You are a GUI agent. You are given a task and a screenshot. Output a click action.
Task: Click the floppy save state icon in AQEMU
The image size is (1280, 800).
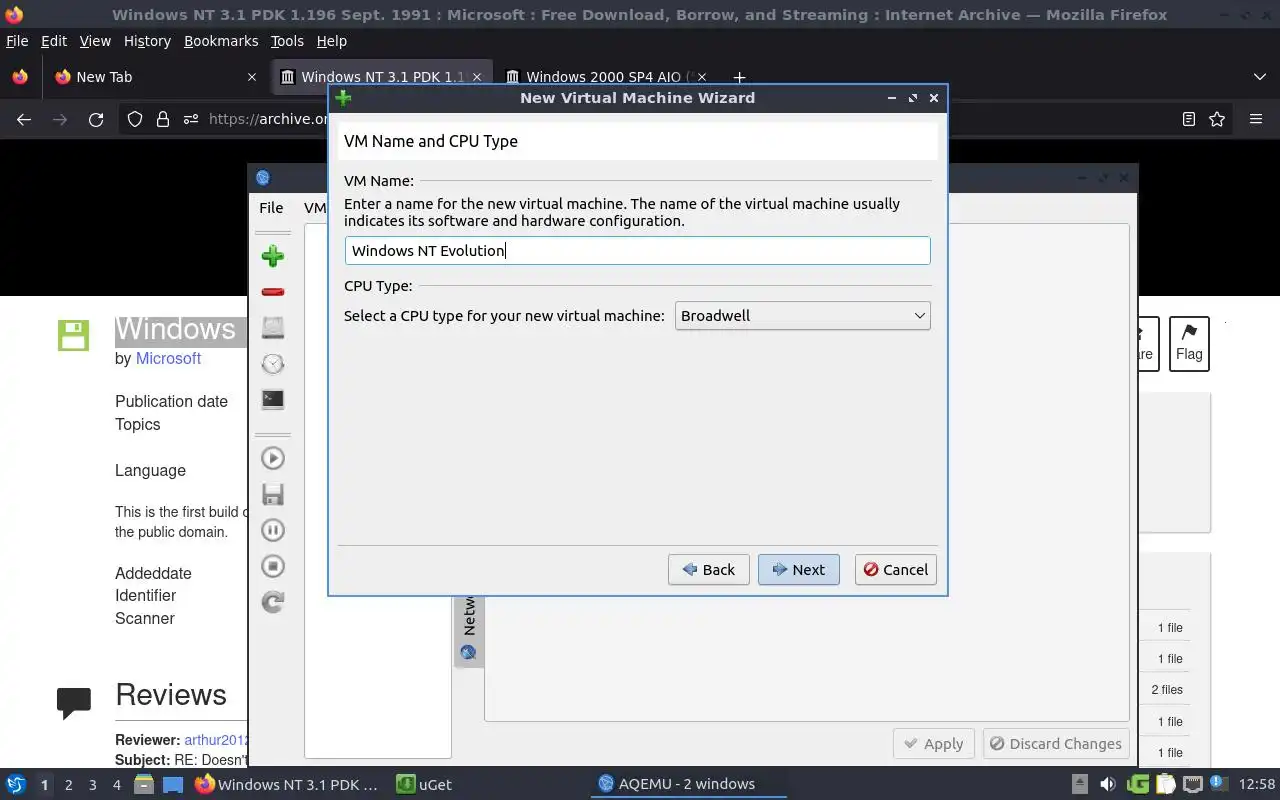click(272, 494)
